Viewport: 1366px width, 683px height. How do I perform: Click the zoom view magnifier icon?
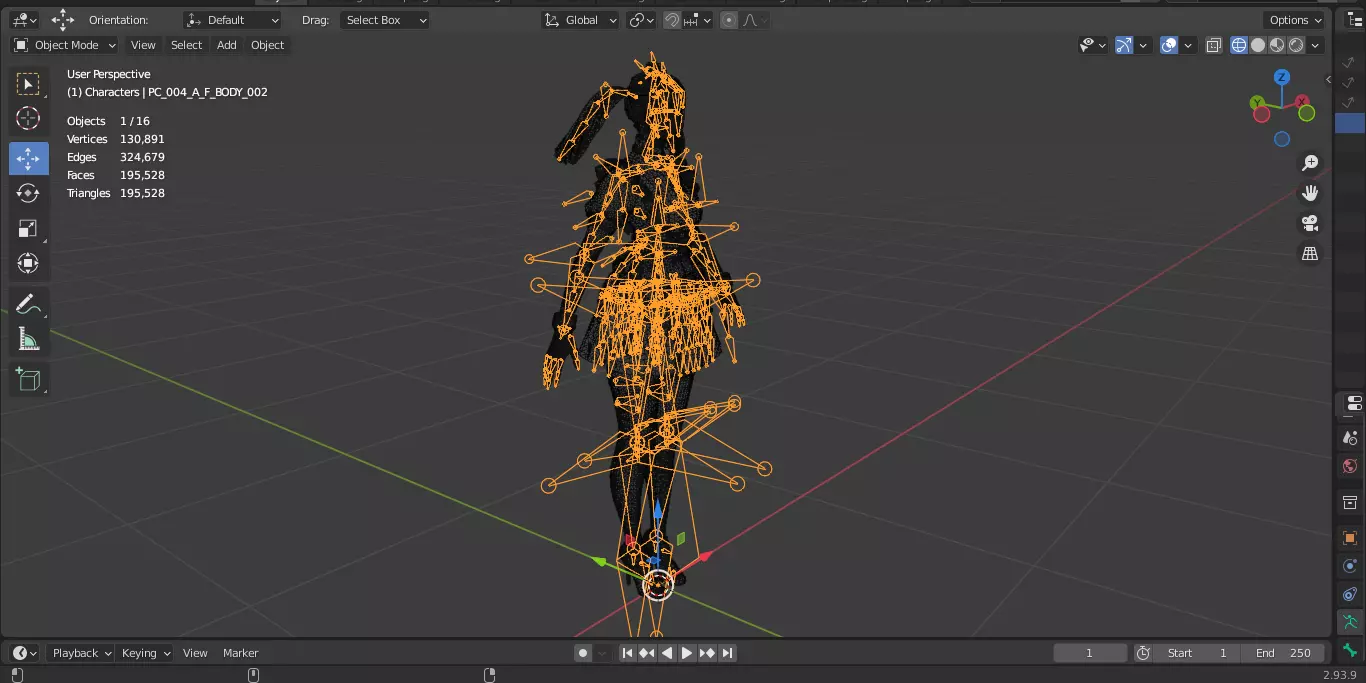(x=1309, y=163)
